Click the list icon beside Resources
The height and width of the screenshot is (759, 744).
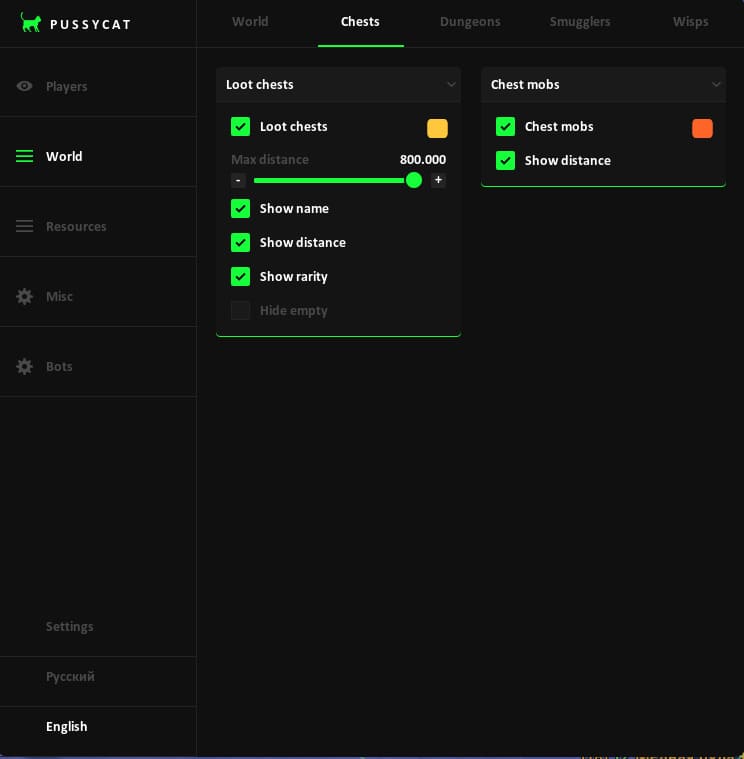click(24, 226)
